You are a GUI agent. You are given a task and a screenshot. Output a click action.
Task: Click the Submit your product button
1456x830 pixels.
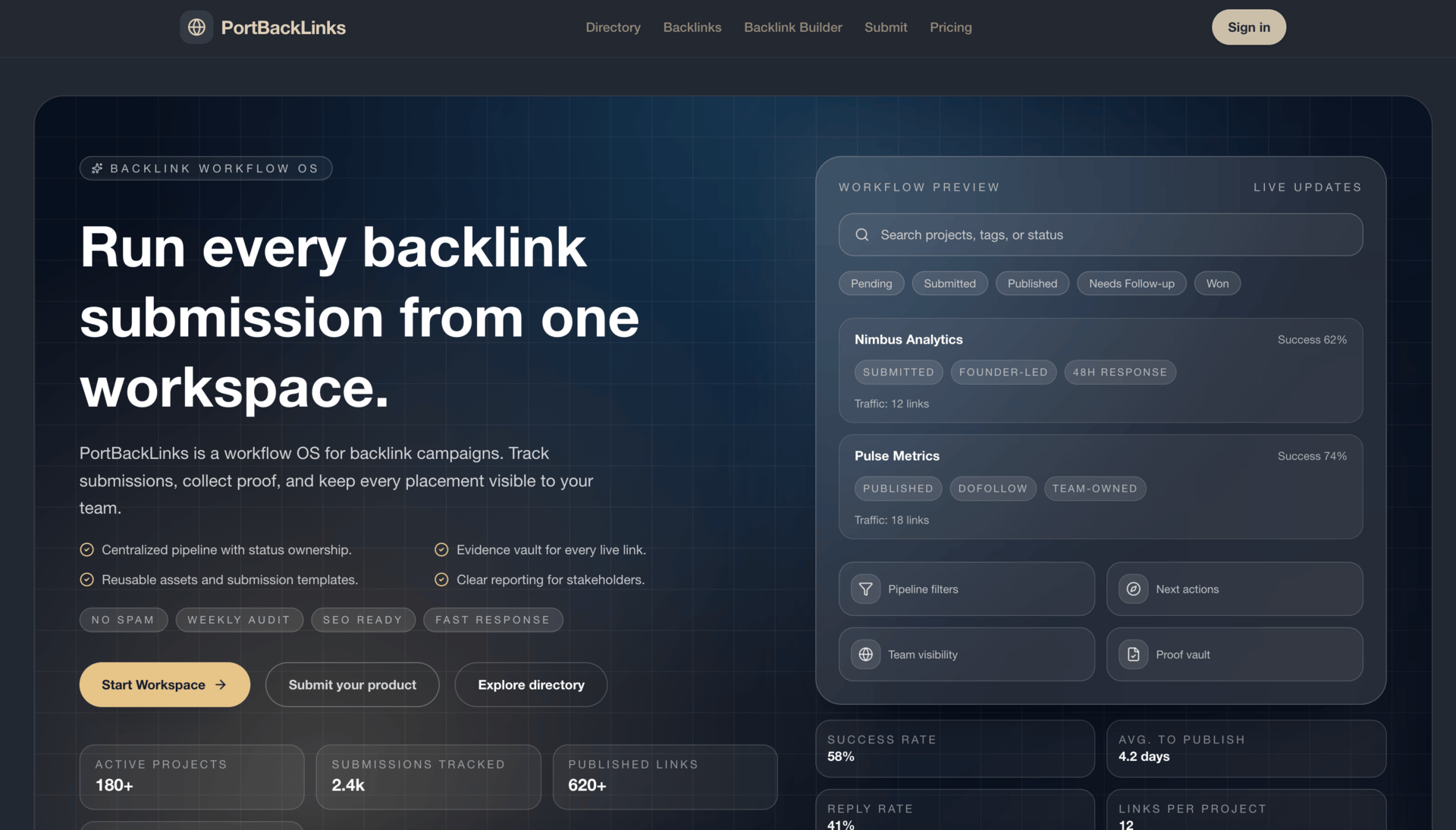coord(352,685)
